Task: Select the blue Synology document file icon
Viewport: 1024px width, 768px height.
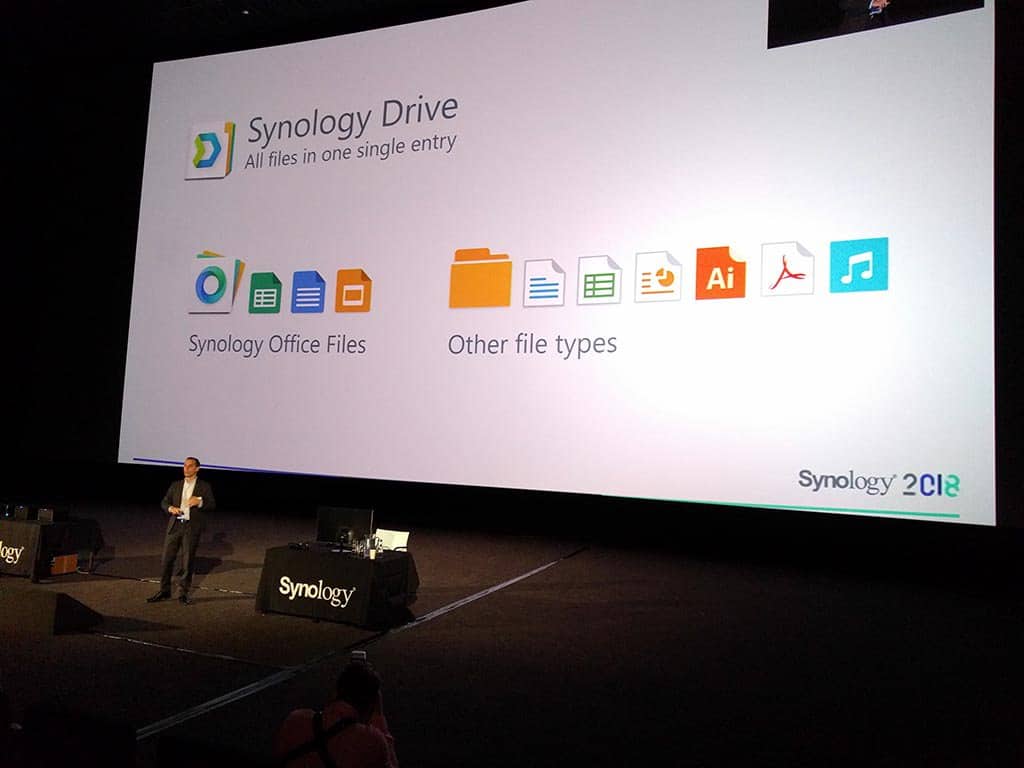Action: (x=308, y=292)
